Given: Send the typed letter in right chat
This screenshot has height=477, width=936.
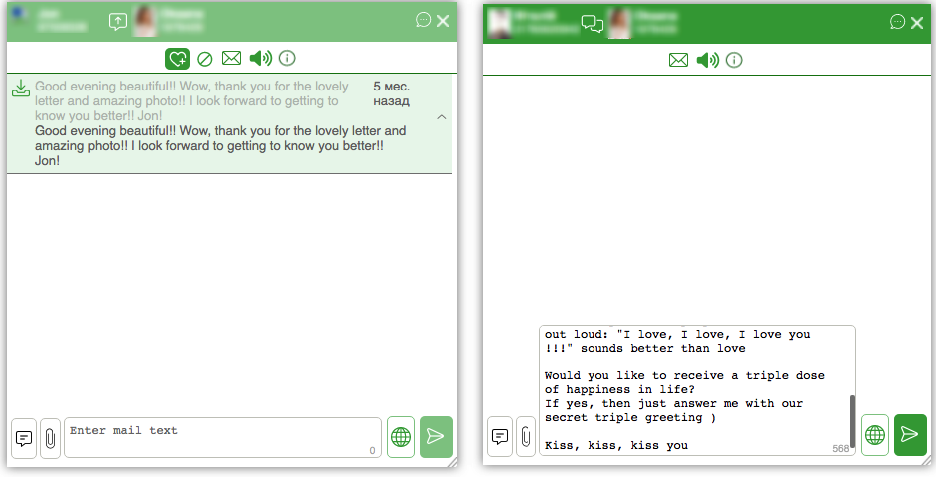Looking at the screenshot, I should [x=910, y=434].
